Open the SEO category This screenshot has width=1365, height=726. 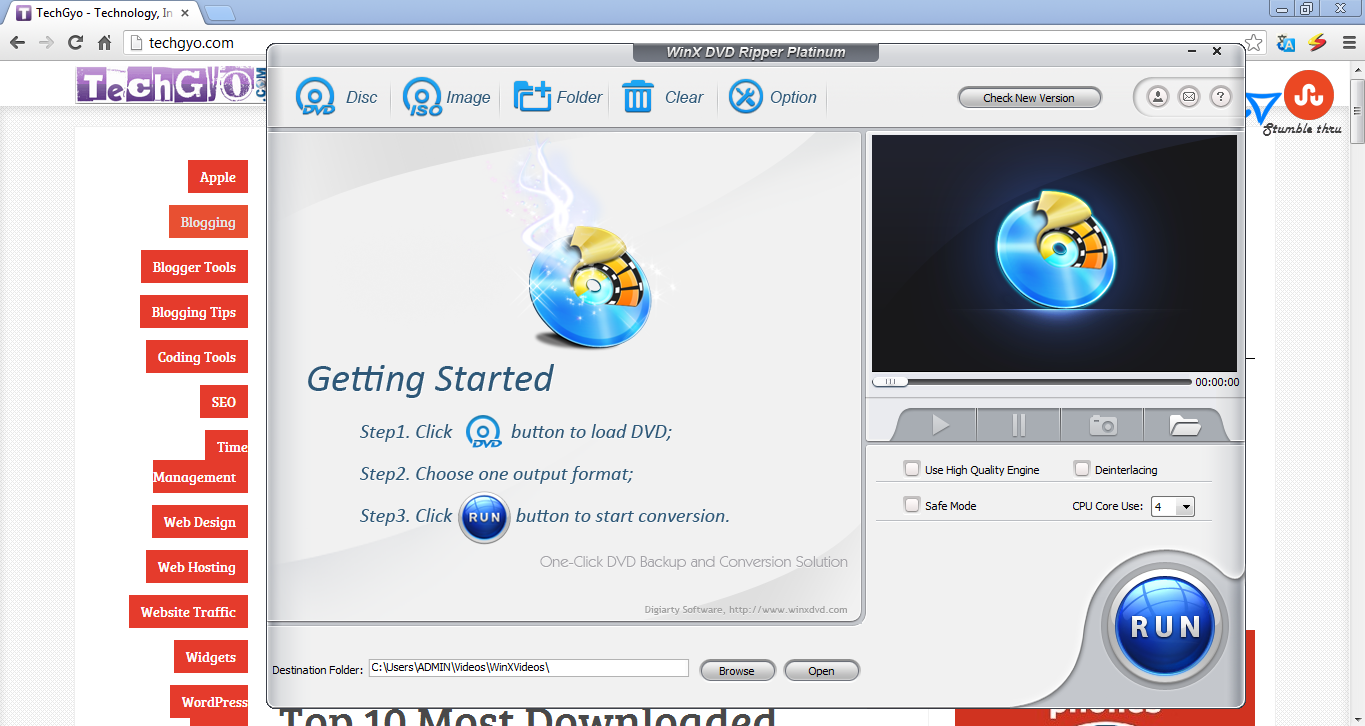(x=224, y=402)
